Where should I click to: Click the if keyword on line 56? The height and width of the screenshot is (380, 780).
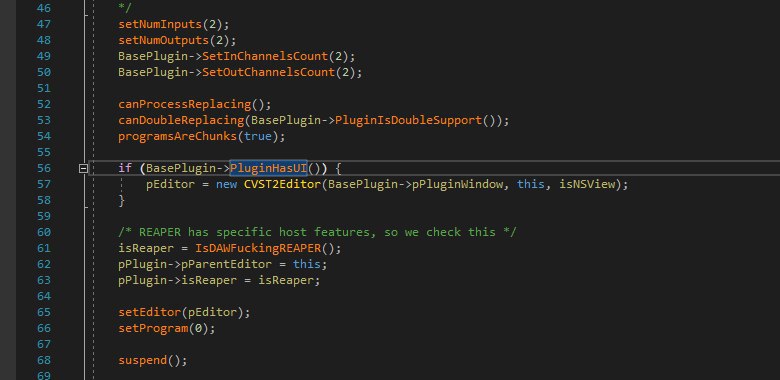(x=125, y=168)
